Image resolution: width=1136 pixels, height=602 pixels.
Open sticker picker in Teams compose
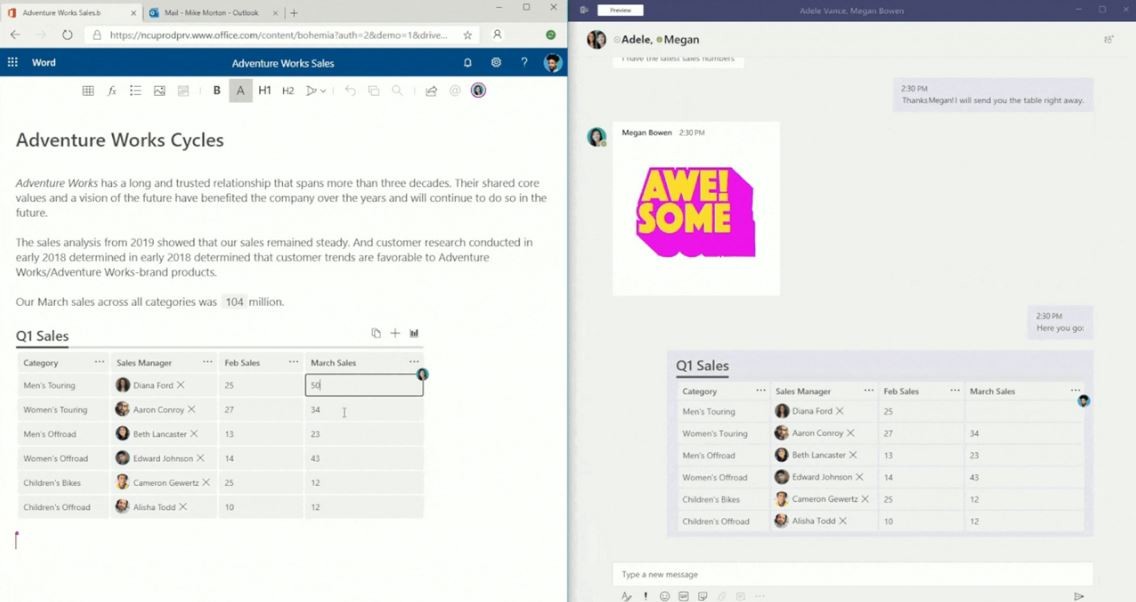702,595
